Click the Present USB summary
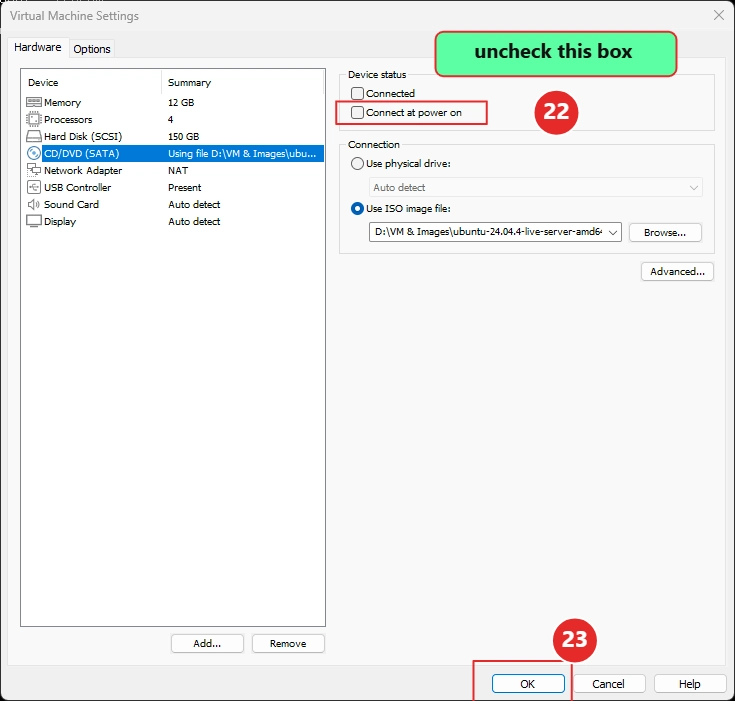Screen dimensions: 735x701 (185, 188)
